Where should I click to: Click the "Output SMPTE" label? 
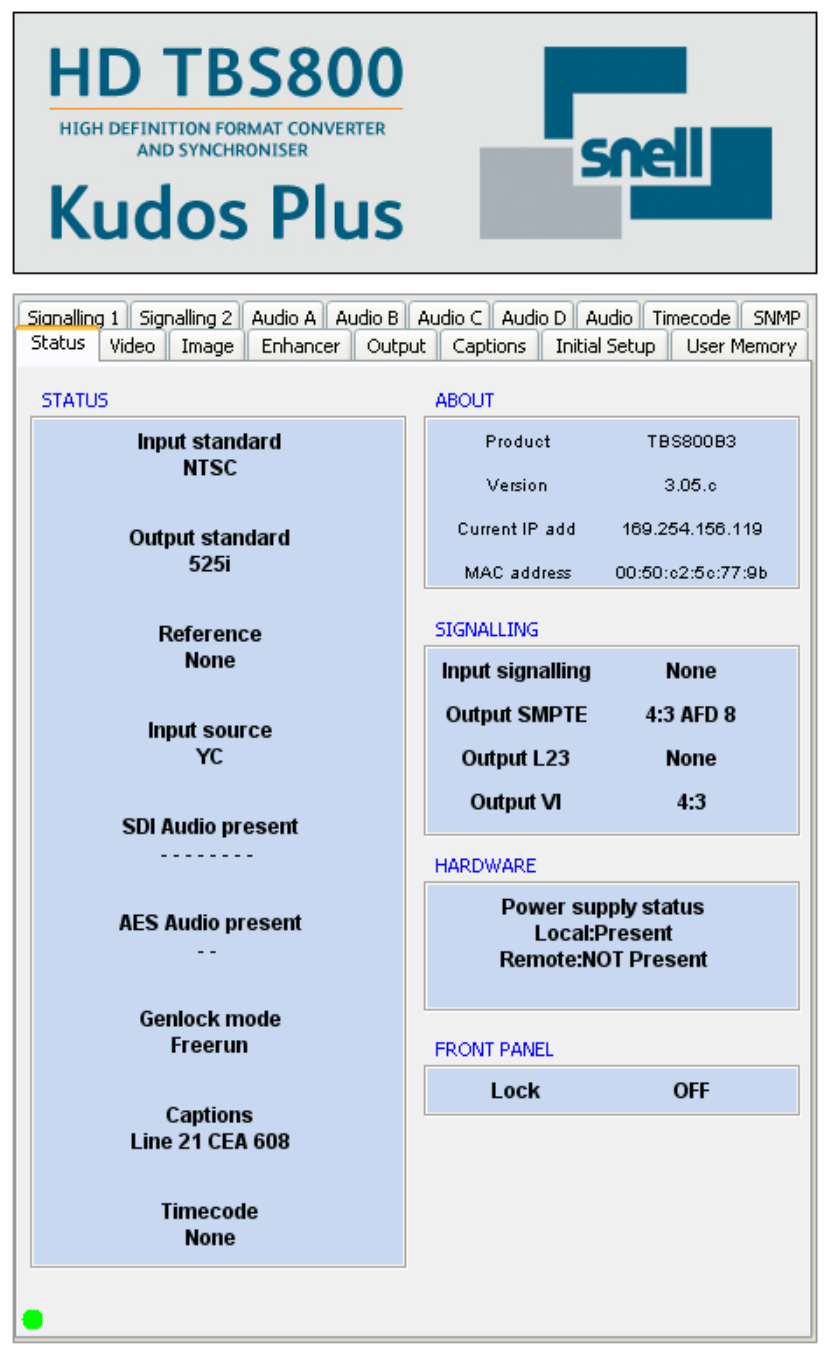coord(516,715)
